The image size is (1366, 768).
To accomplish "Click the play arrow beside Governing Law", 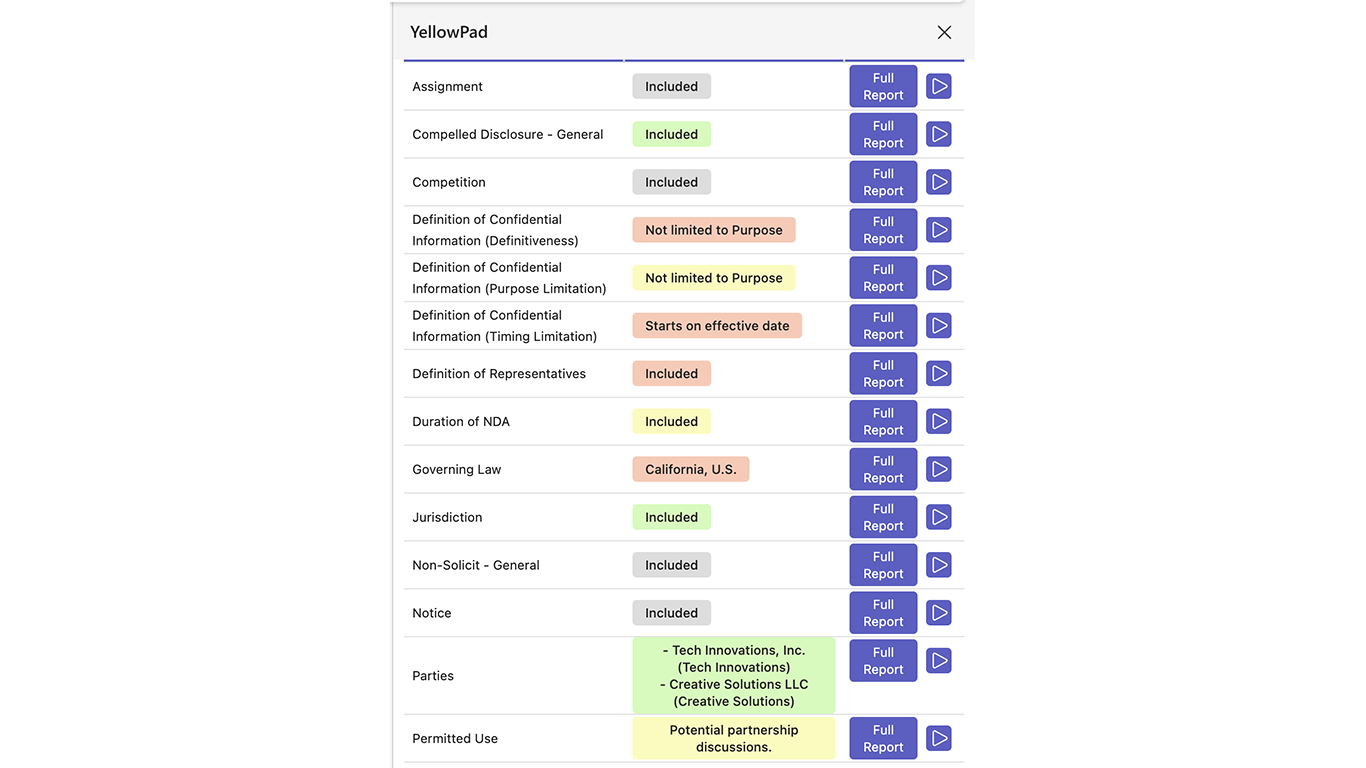I will (938, 469).
